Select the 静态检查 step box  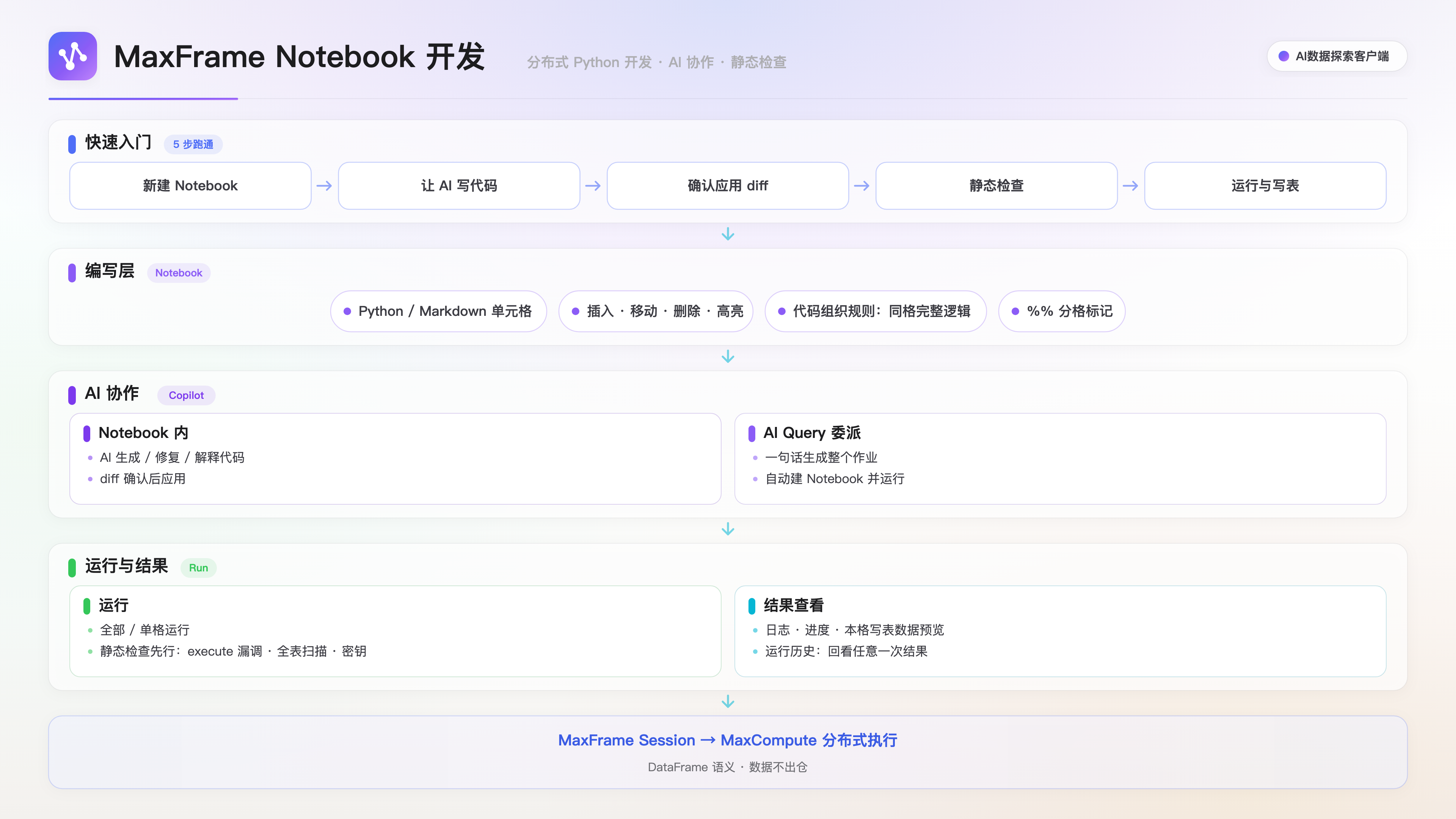(x=996, y=186)
